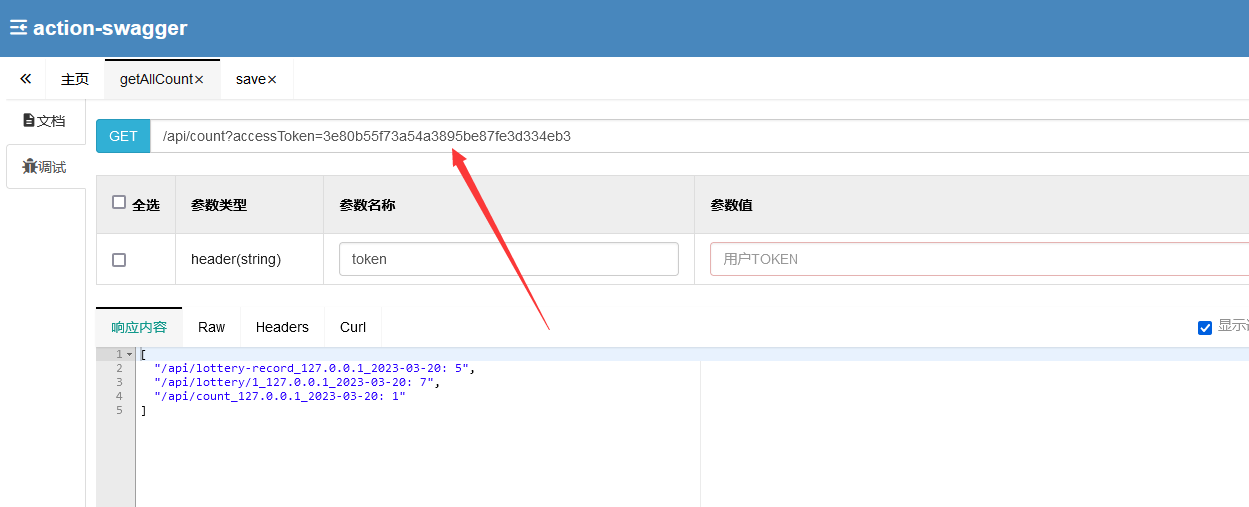Click the GET method button

tap(123, 136)
